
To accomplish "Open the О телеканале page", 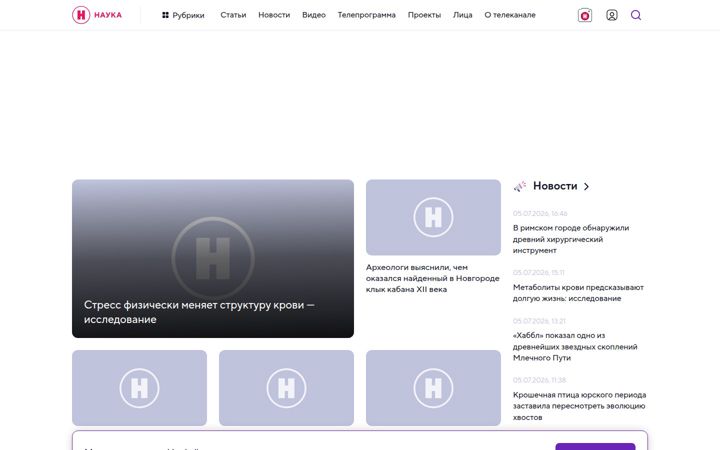I will click(510, 15).
